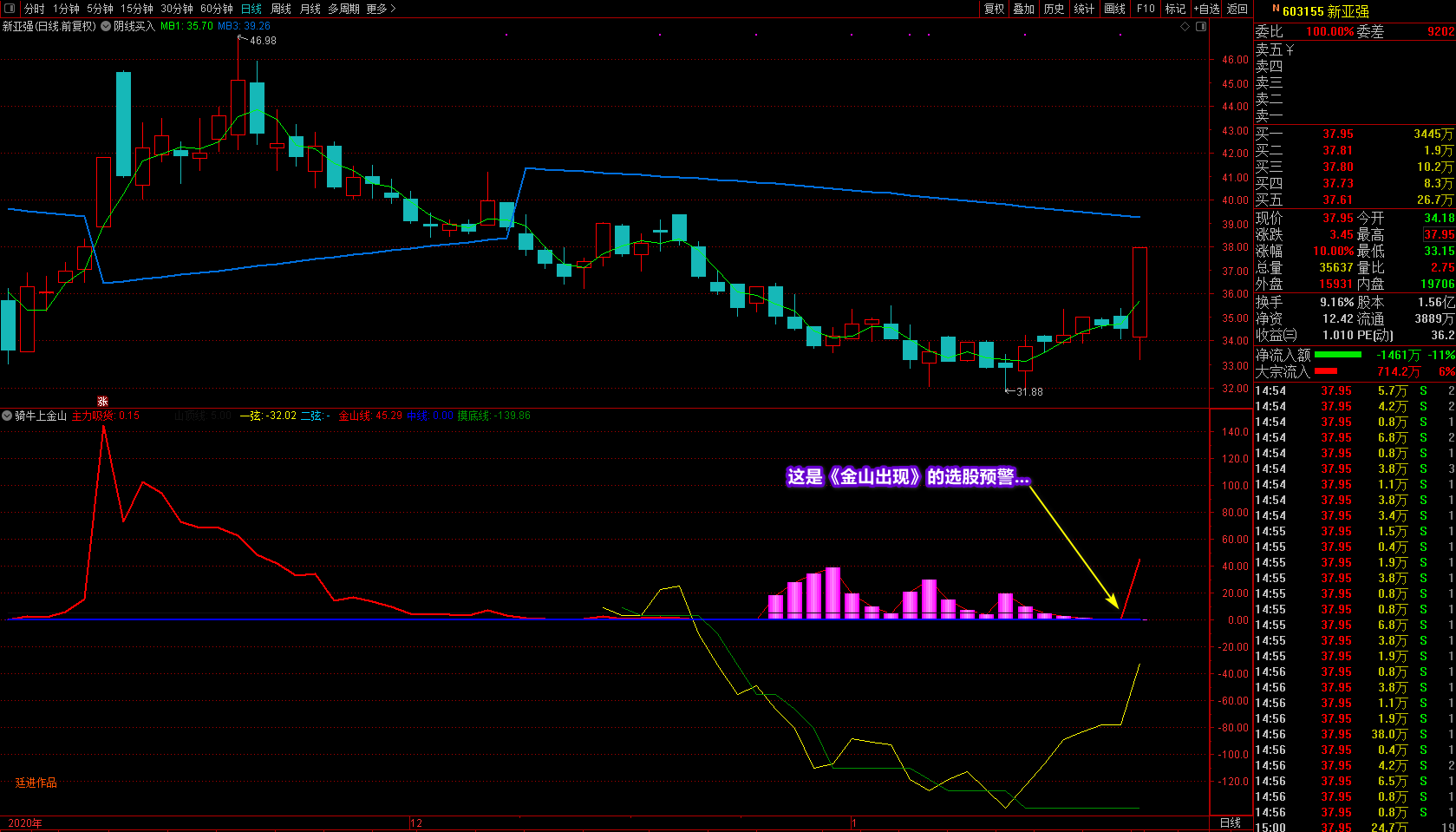
Task: Click the 买四 price 37.73
Action: (x=1337, y=183)
